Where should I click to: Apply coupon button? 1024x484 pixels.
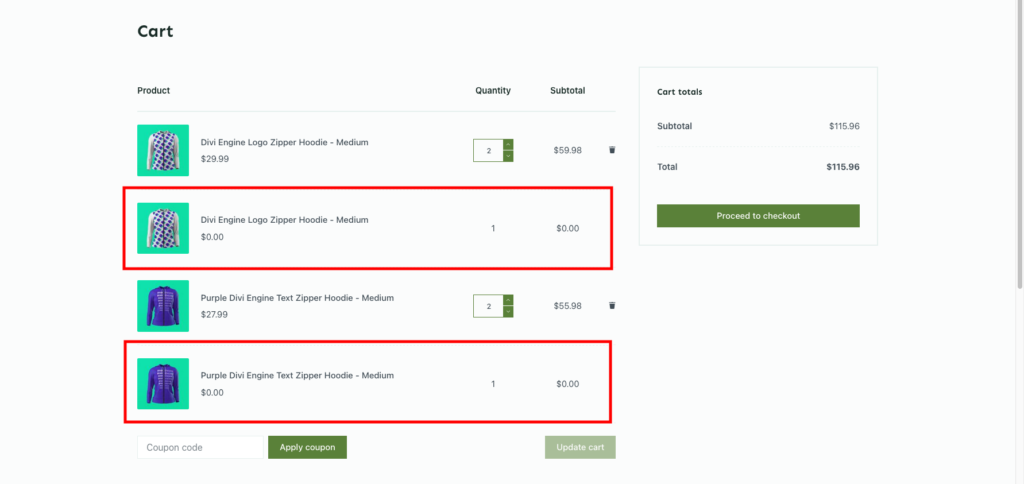click(x=307, y=447)
